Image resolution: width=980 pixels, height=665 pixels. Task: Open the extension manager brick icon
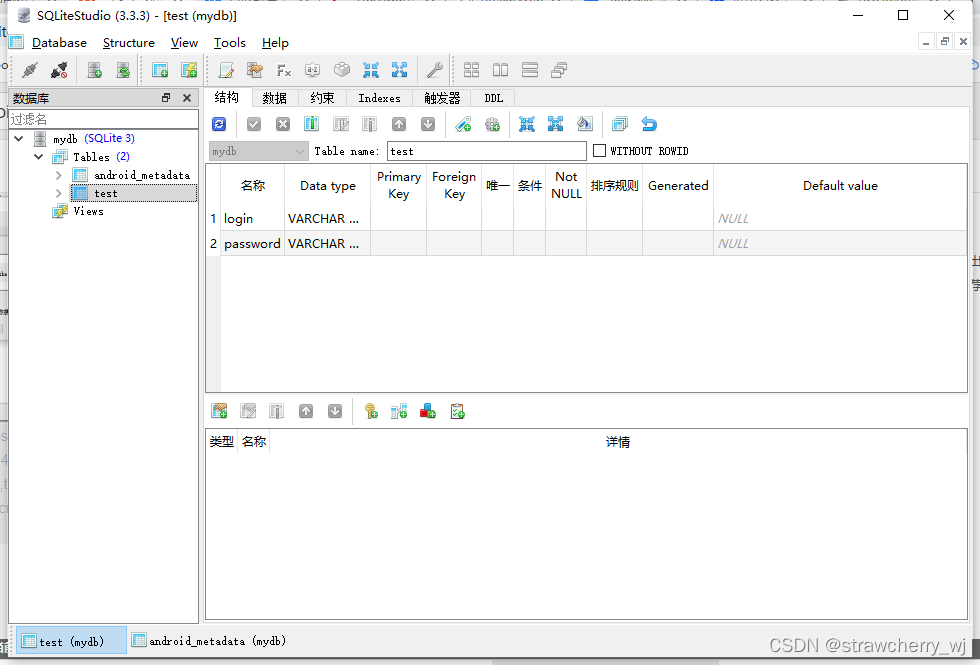(x=342, y=70)
